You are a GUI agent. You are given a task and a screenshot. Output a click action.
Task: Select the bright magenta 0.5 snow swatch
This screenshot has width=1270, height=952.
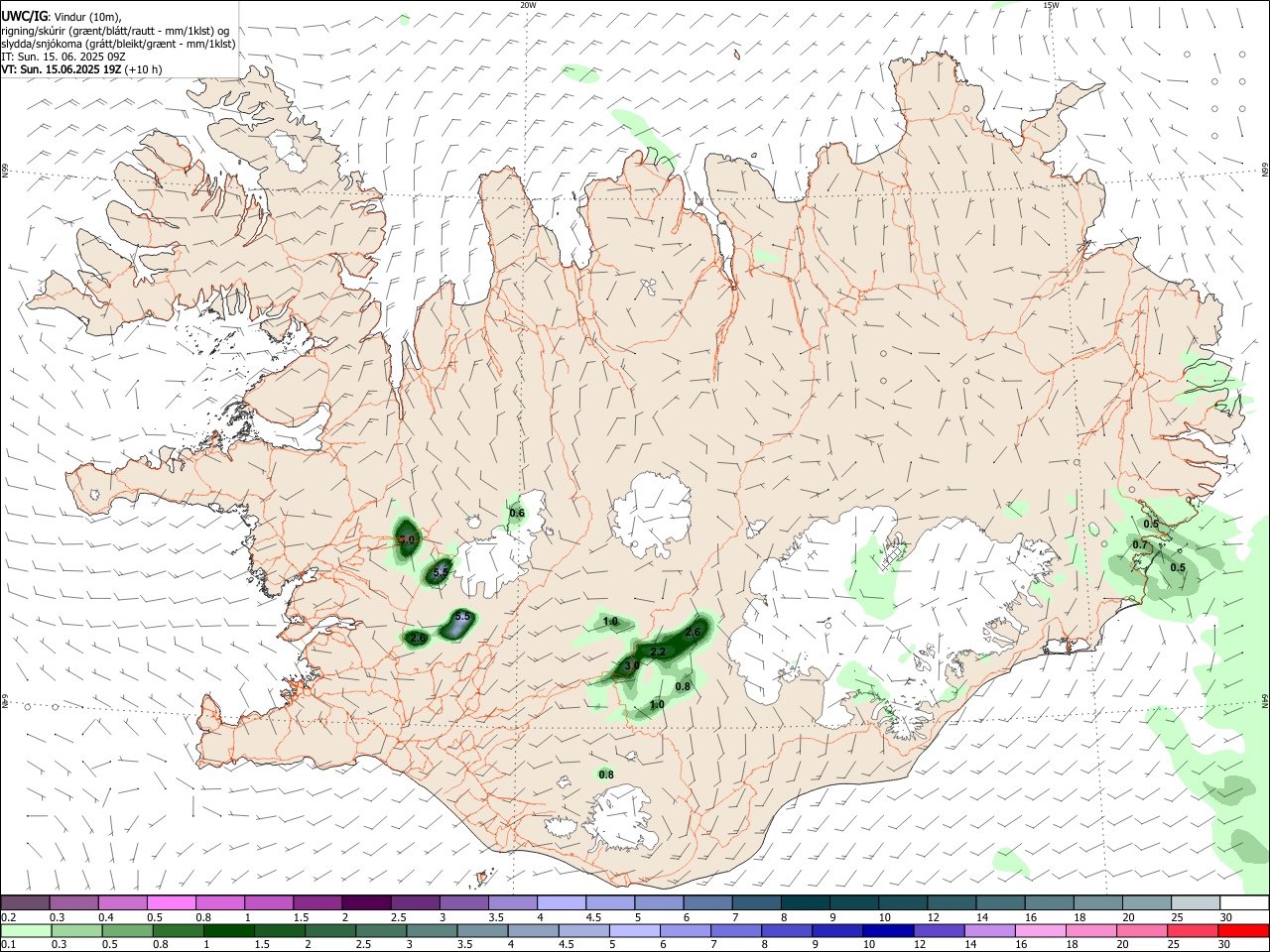(171, 902)
